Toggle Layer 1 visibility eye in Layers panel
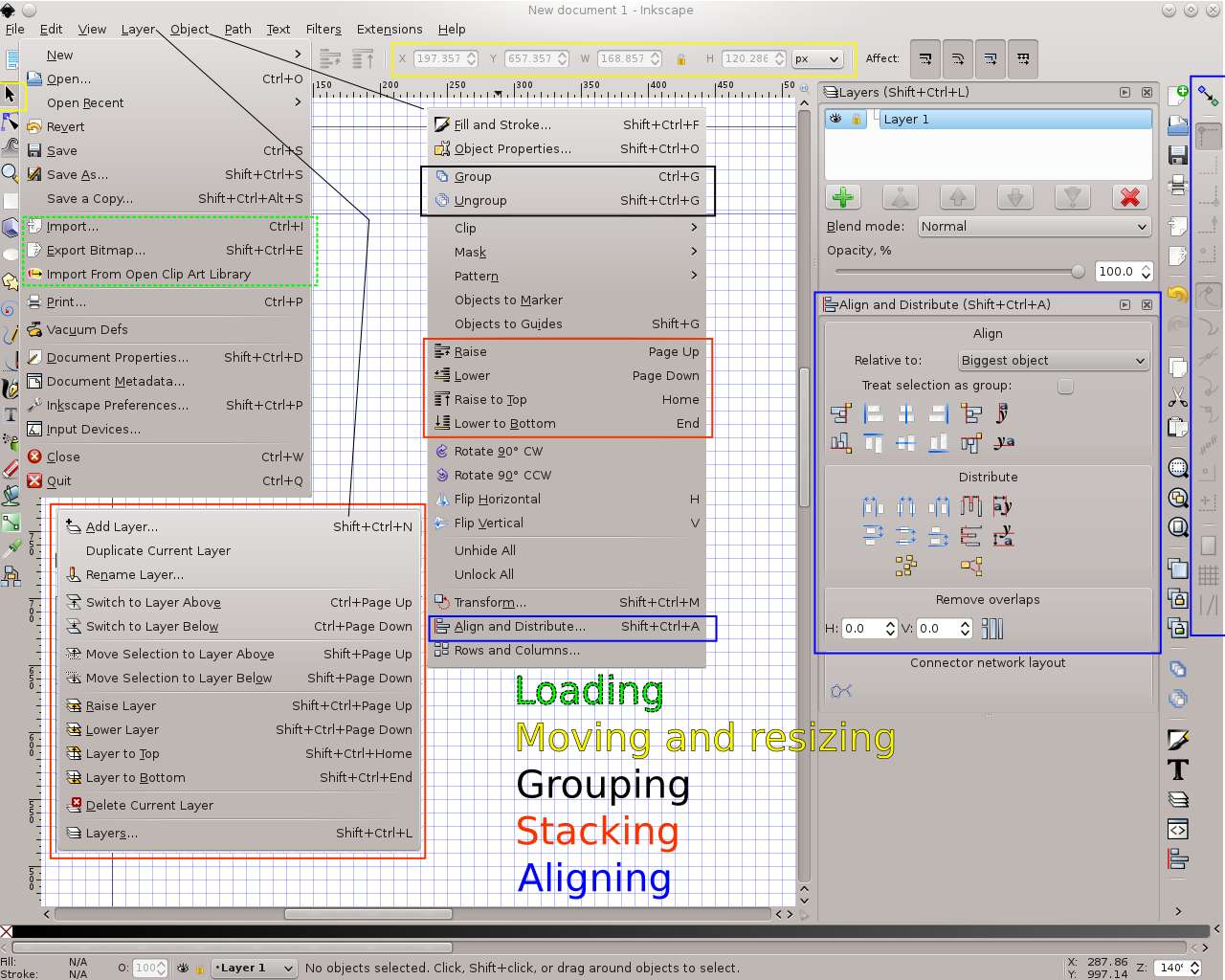Screen dimensions: 1225x980 coord(835,119)
